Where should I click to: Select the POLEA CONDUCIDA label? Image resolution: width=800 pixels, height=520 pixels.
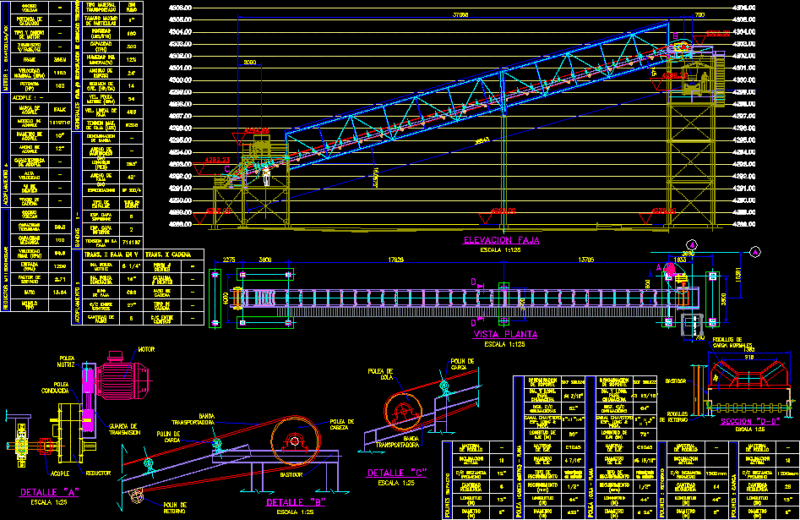(x=55, y=387)
